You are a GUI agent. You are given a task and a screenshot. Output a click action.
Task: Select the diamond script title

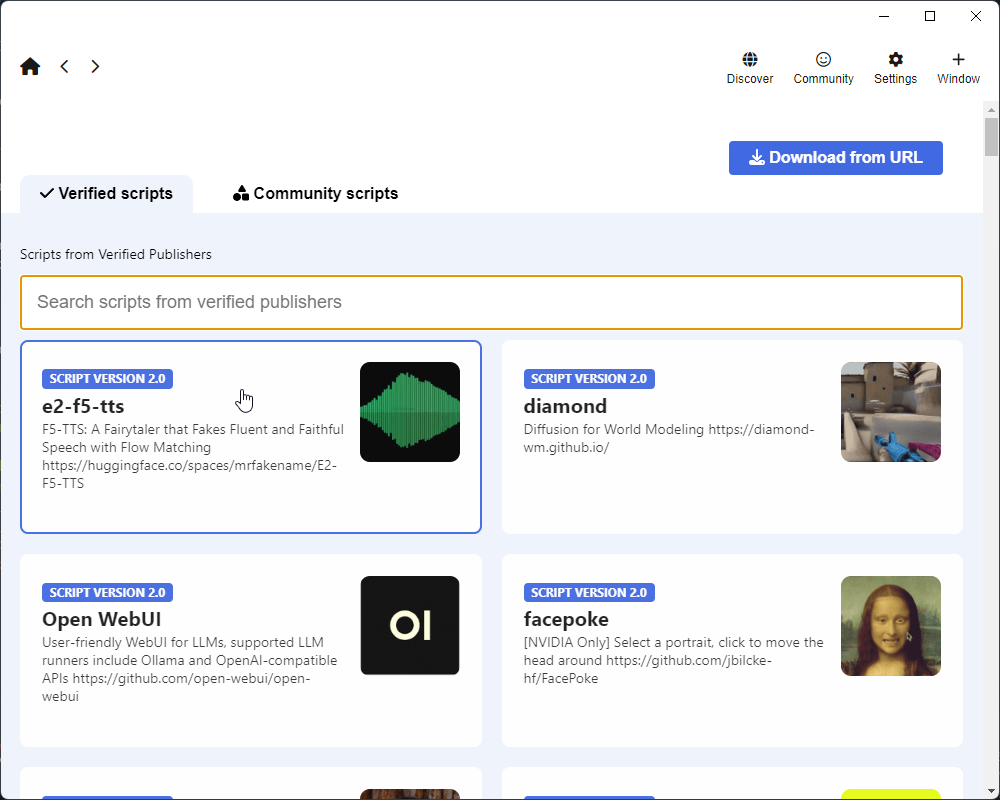click(x=565, y=406)
